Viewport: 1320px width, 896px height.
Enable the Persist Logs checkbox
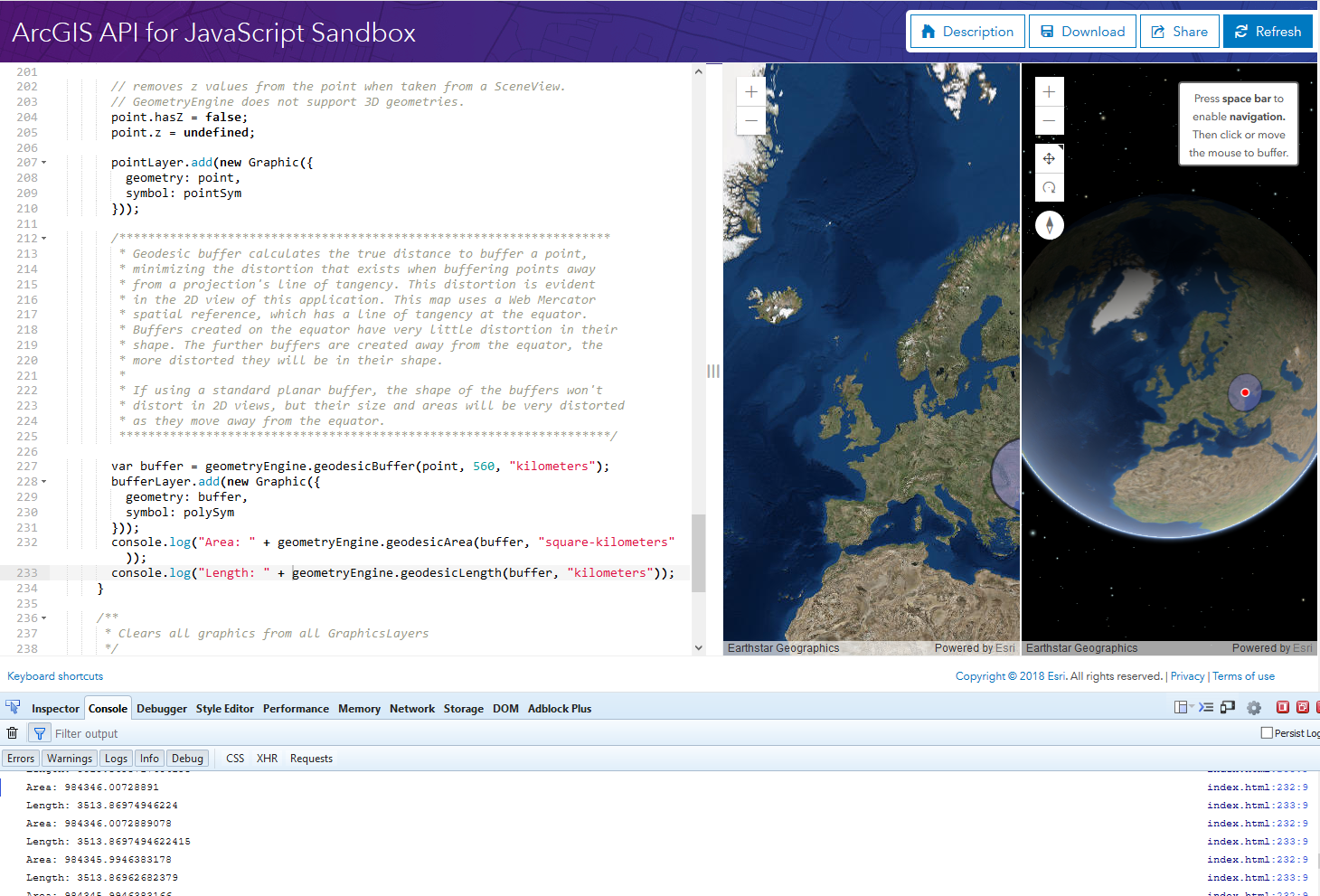click(1267, 733)
